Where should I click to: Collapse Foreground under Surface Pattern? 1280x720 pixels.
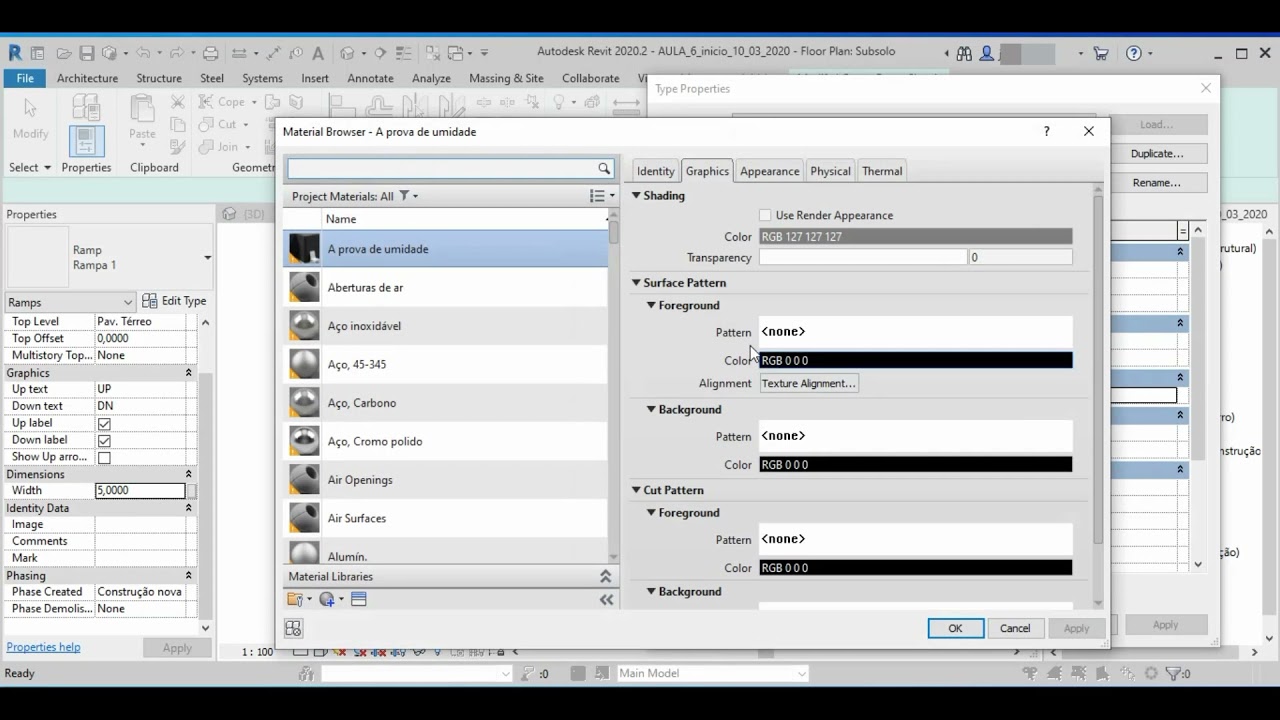651,305
